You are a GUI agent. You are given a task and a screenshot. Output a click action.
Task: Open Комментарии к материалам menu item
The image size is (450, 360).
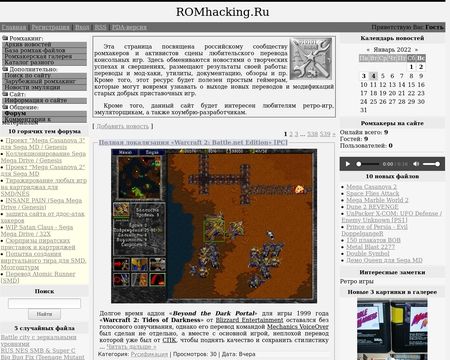click(x=44, y=120)
